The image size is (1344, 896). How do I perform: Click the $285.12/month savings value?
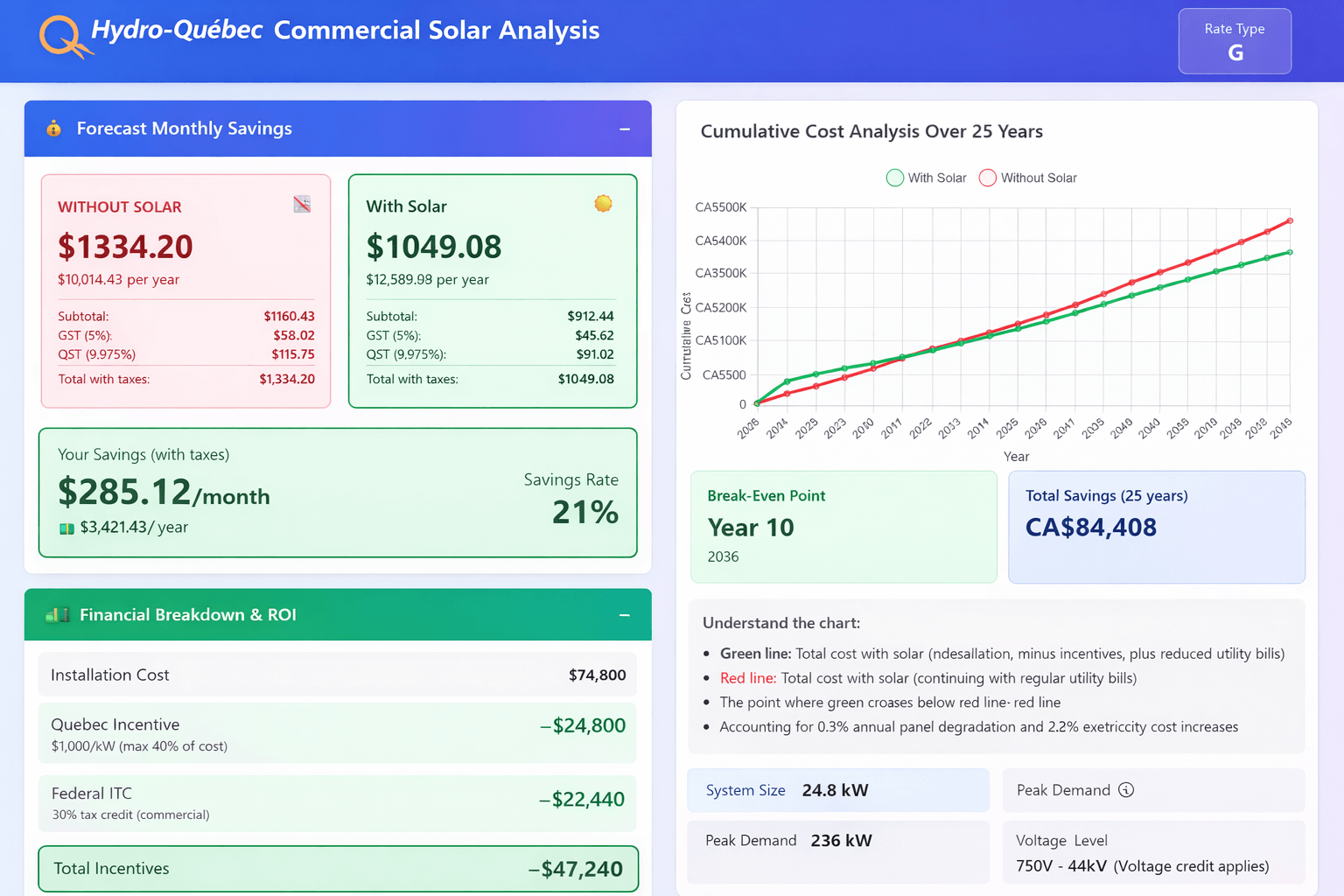tap(164, 493)
